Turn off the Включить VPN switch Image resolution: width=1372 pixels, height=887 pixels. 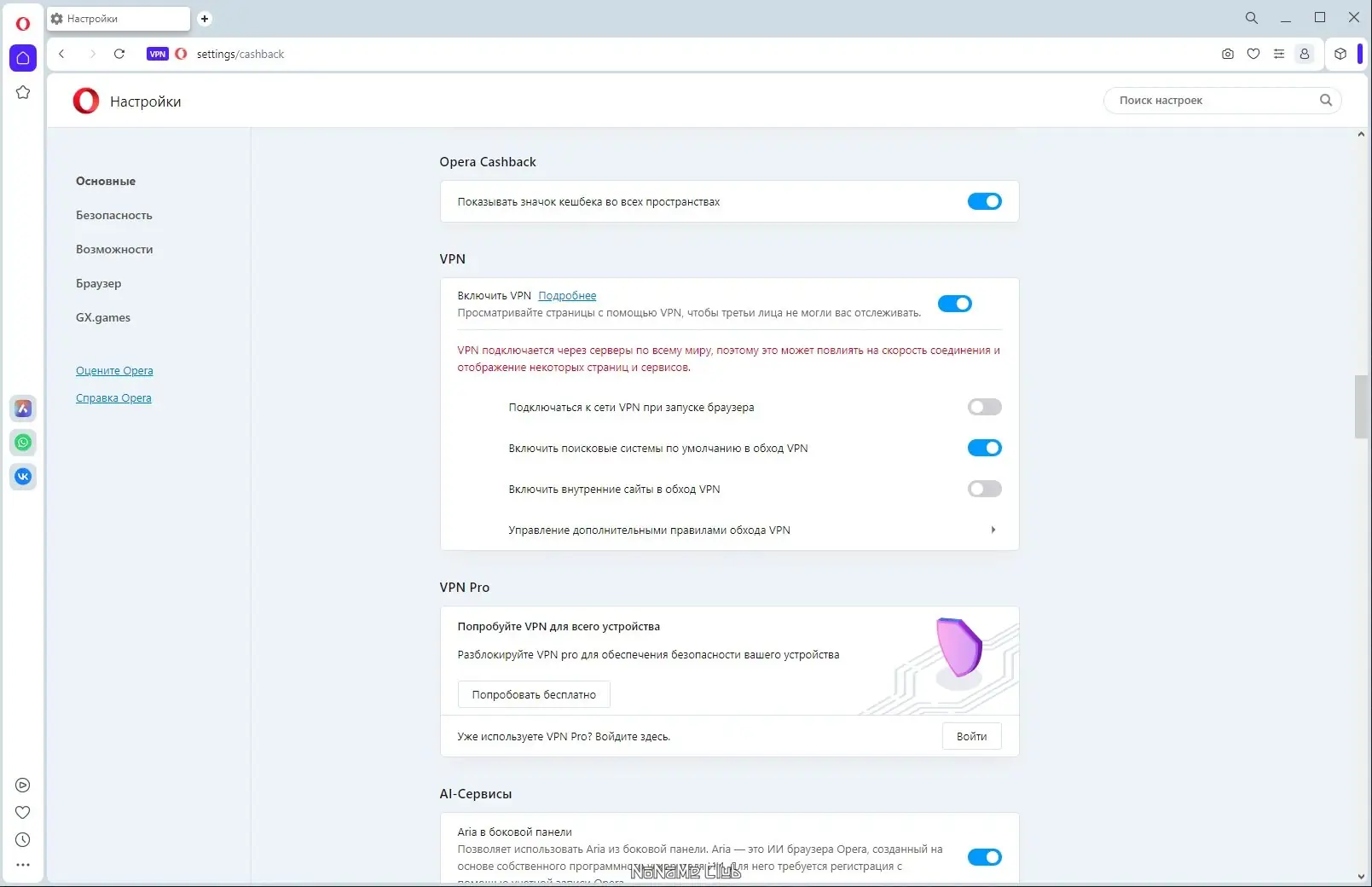click(x=955, y=304)
